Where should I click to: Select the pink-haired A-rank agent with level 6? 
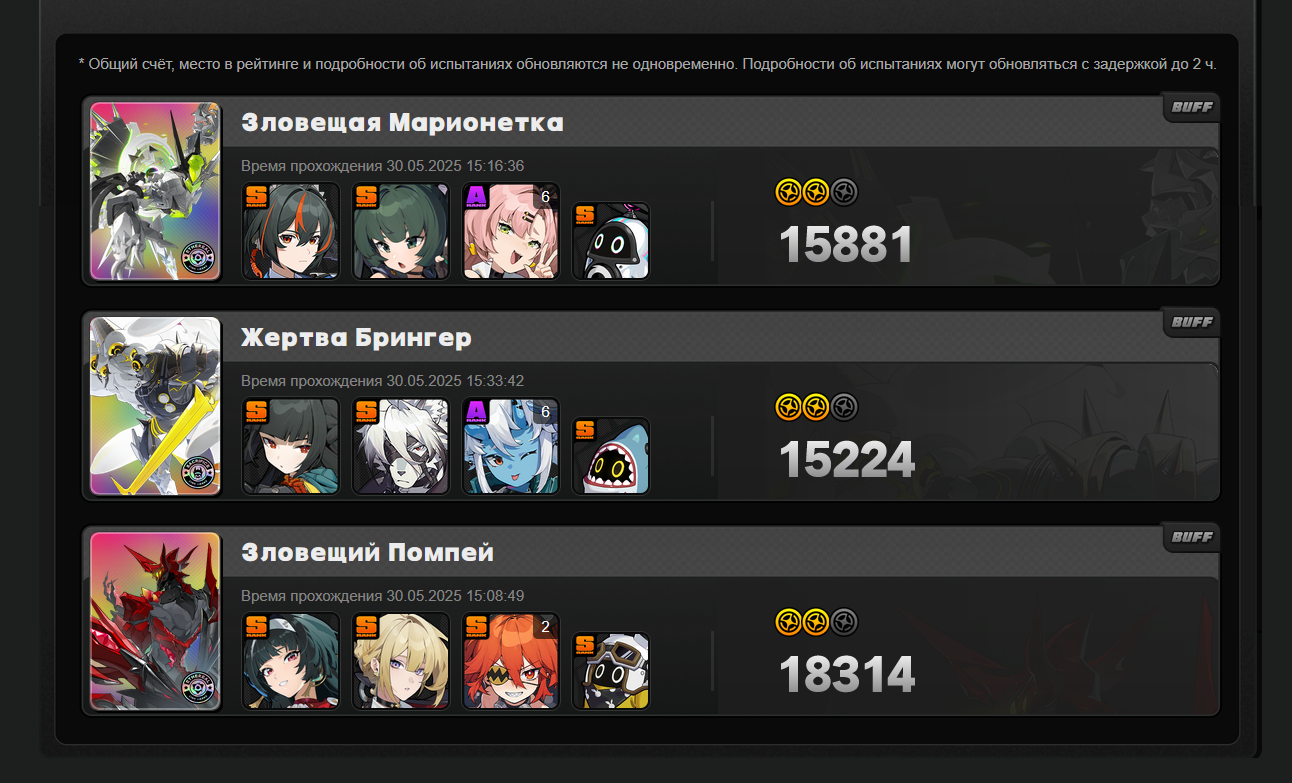click(511, 231)
